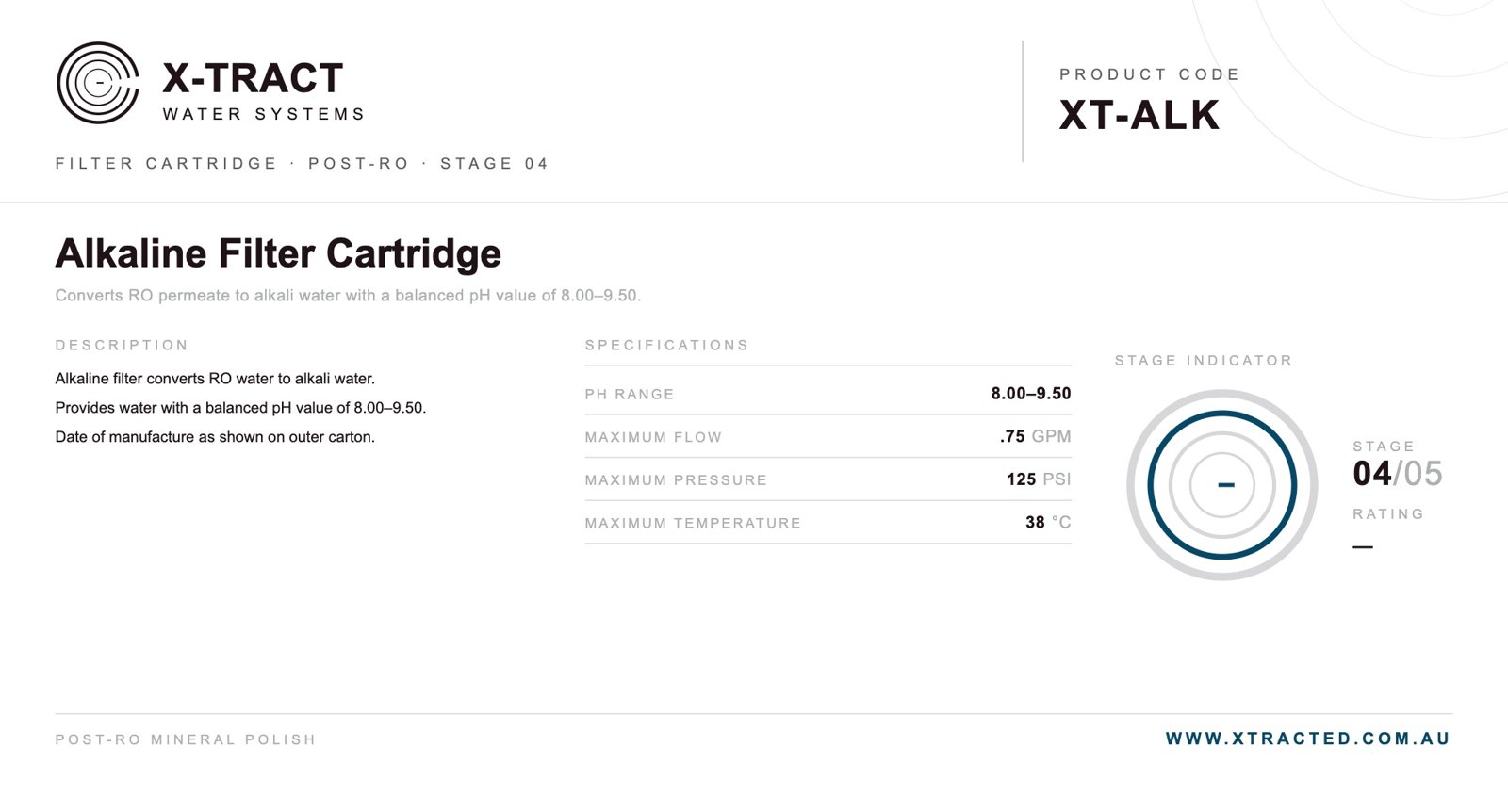The image size is (1508, 812).
Task: Click the stage indicator ring graphic
Action: tap(1222, 485)
